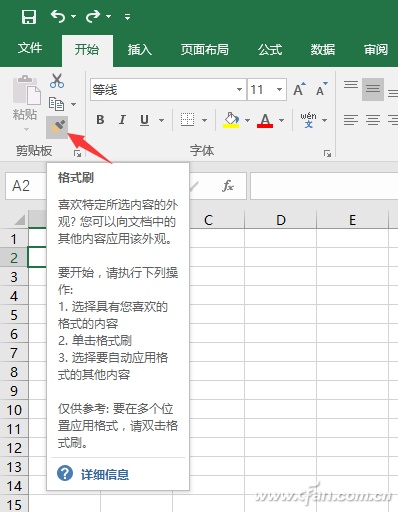This screenshot has width=398, height=512.
Task: Click the Copy icon
Action: [56, 104]
